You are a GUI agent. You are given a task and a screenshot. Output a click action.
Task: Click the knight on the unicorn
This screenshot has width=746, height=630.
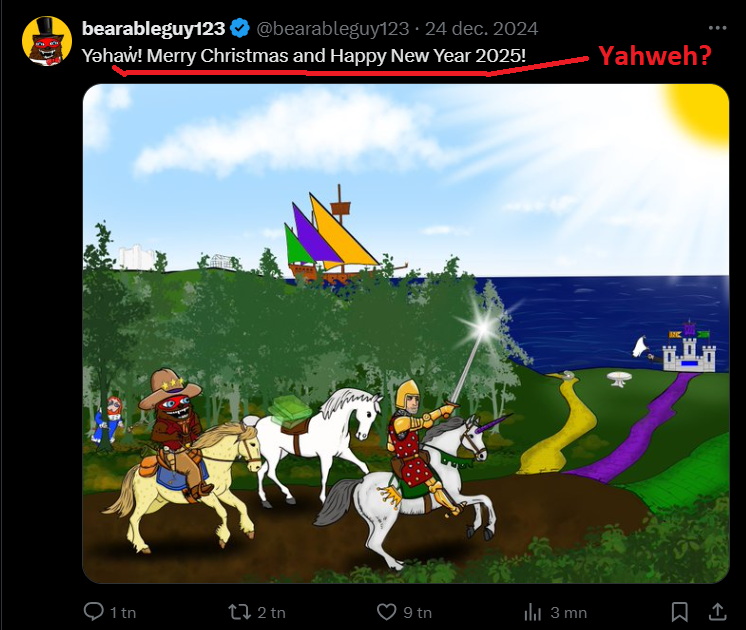pos(415,450)
